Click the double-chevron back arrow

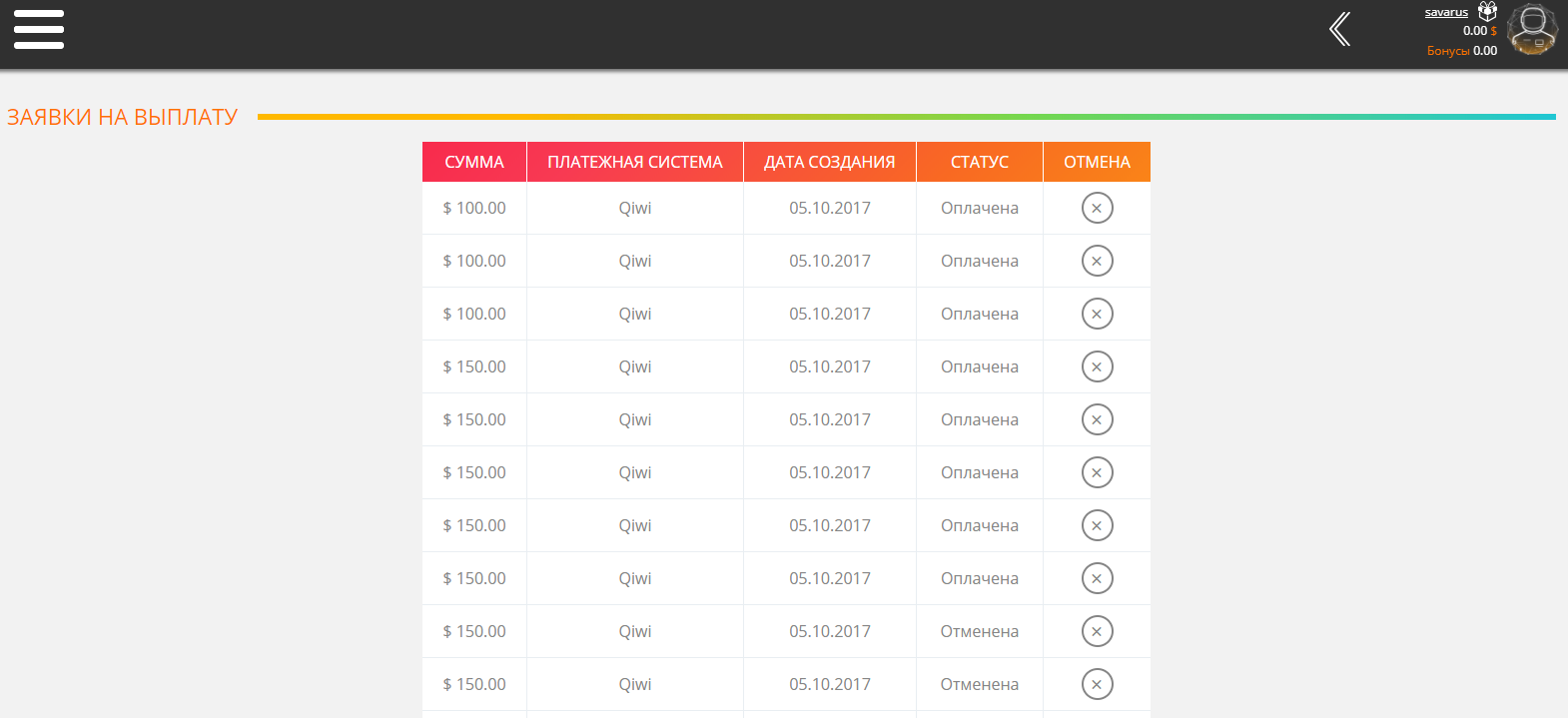pyautogui.click(x=1340, y=29)
